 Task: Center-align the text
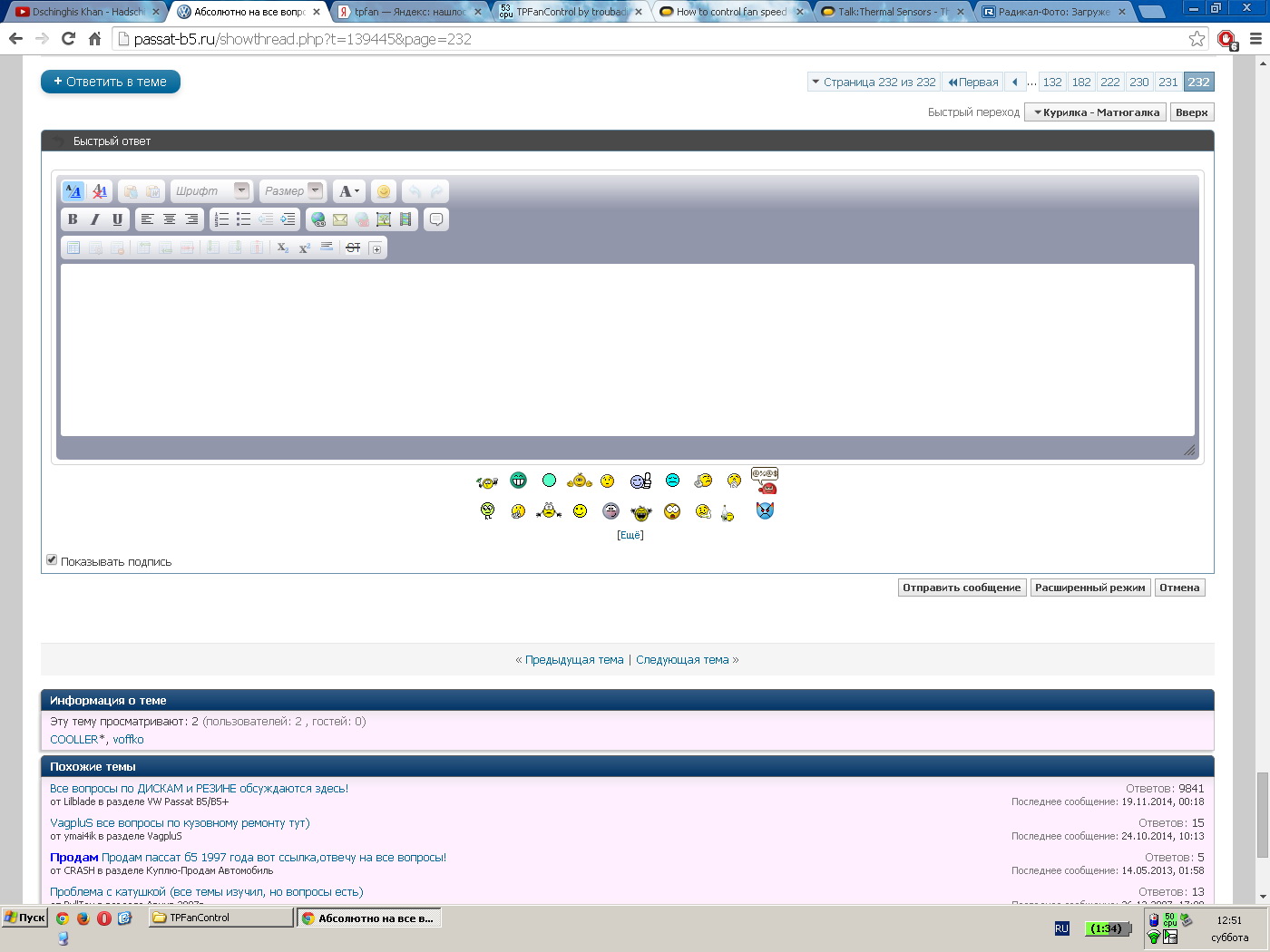(170, 219)
